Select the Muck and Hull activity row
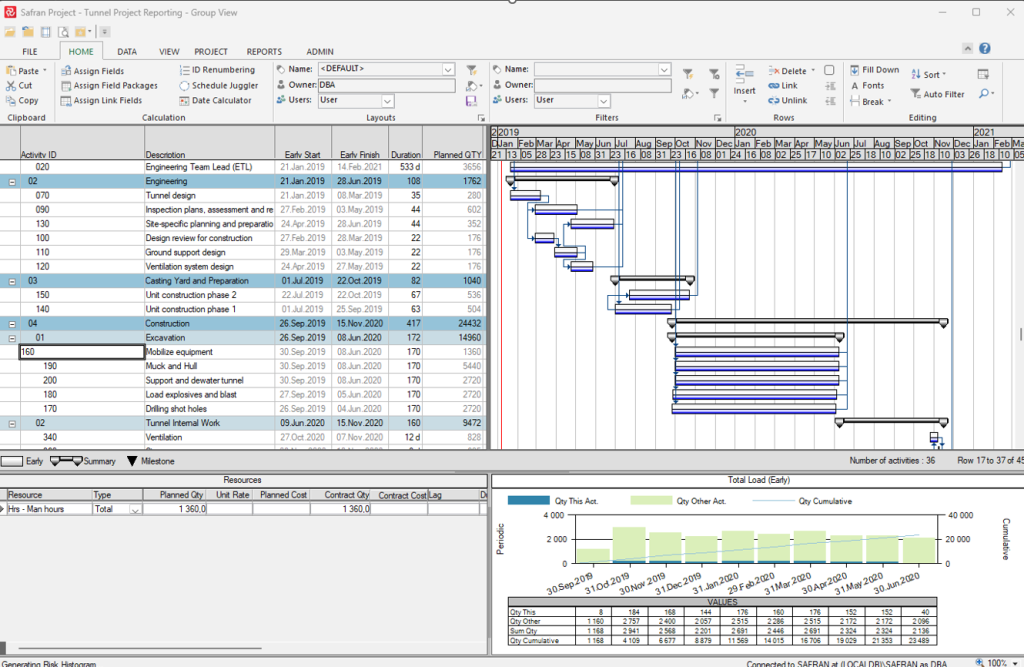The width and height of the screenshot is (1024, 667). pos(243,366)
